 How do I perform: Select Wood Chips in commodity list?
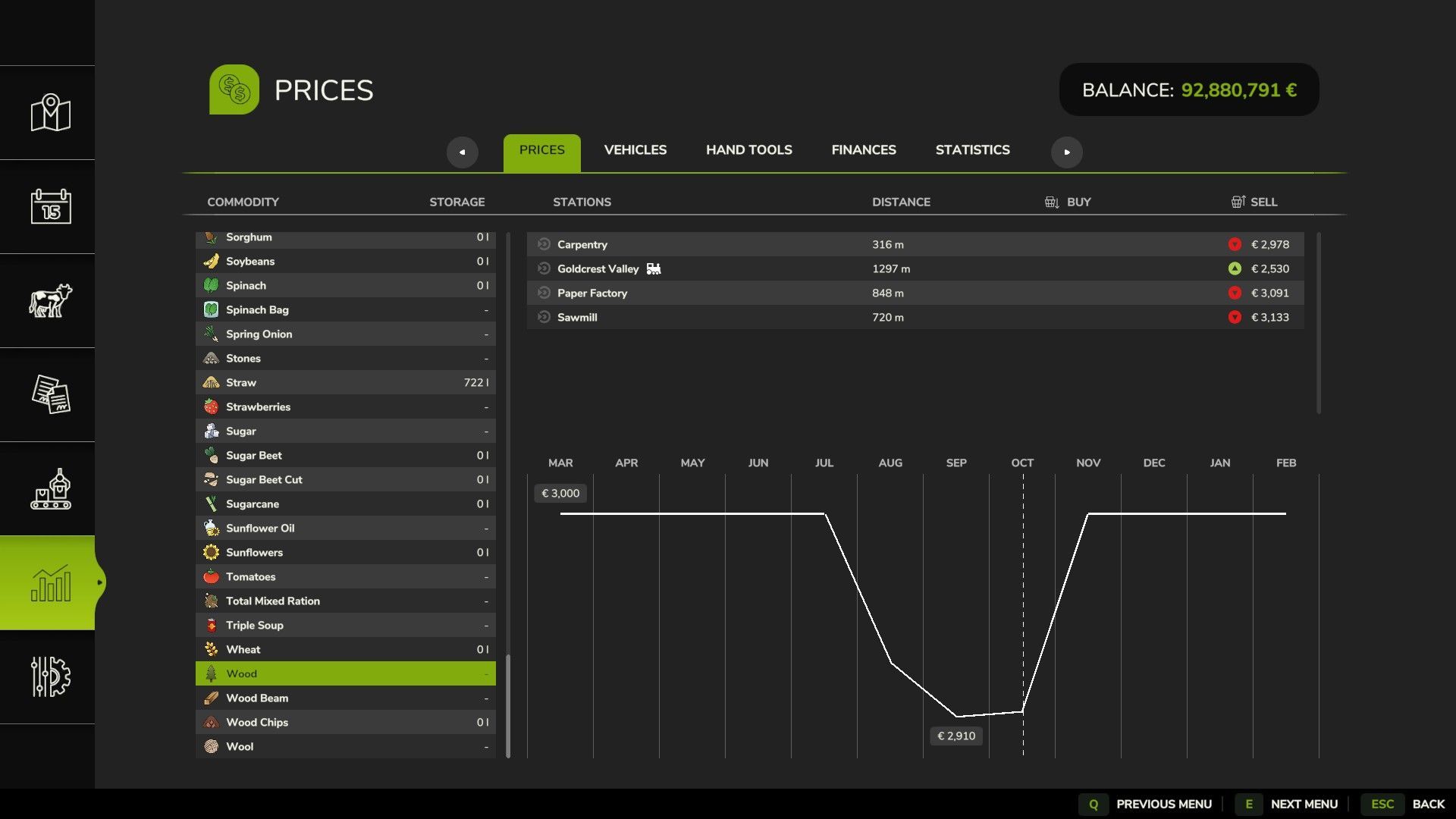pos(345,722)
